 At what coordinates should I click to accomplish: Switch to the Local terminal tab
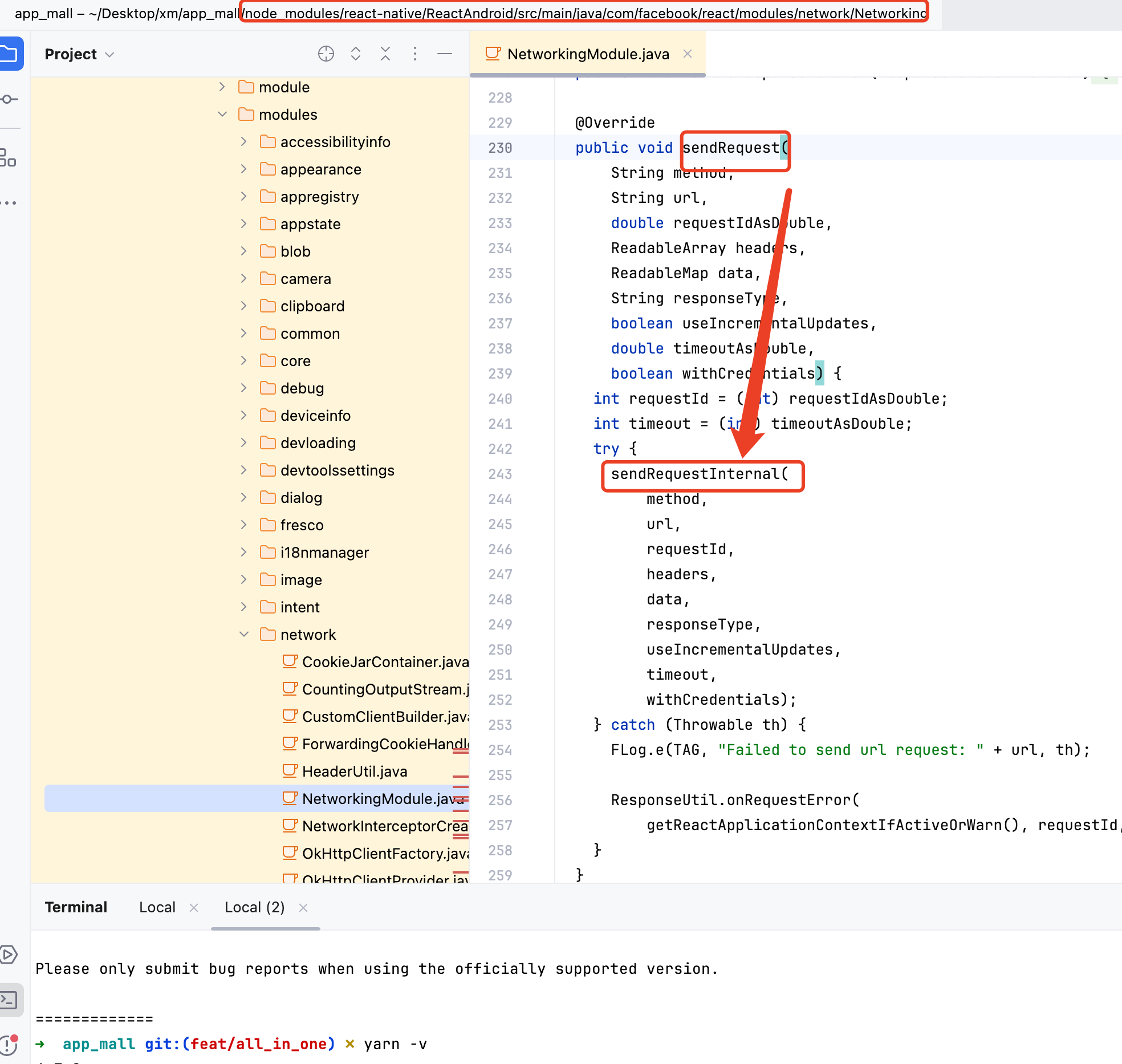tap(157, 907)
